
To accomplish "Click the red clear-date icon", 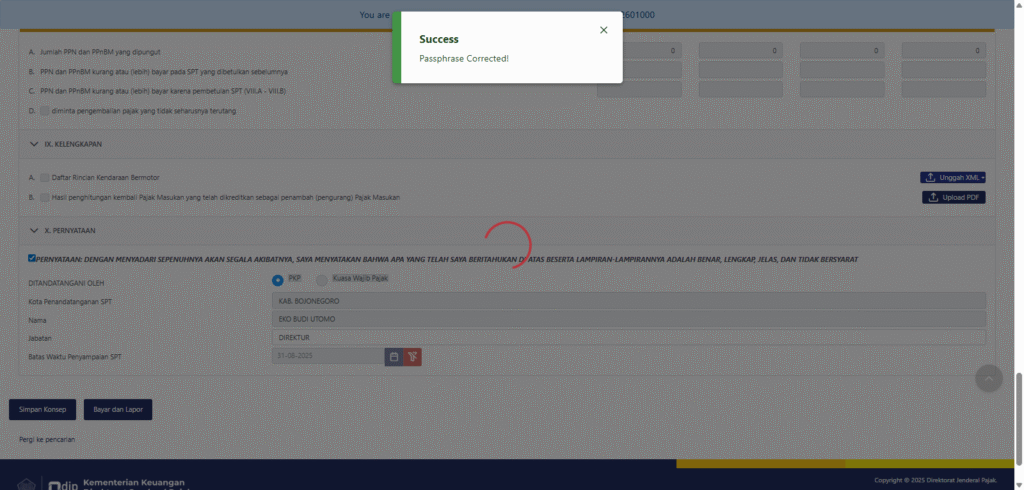I will [413, 357].
